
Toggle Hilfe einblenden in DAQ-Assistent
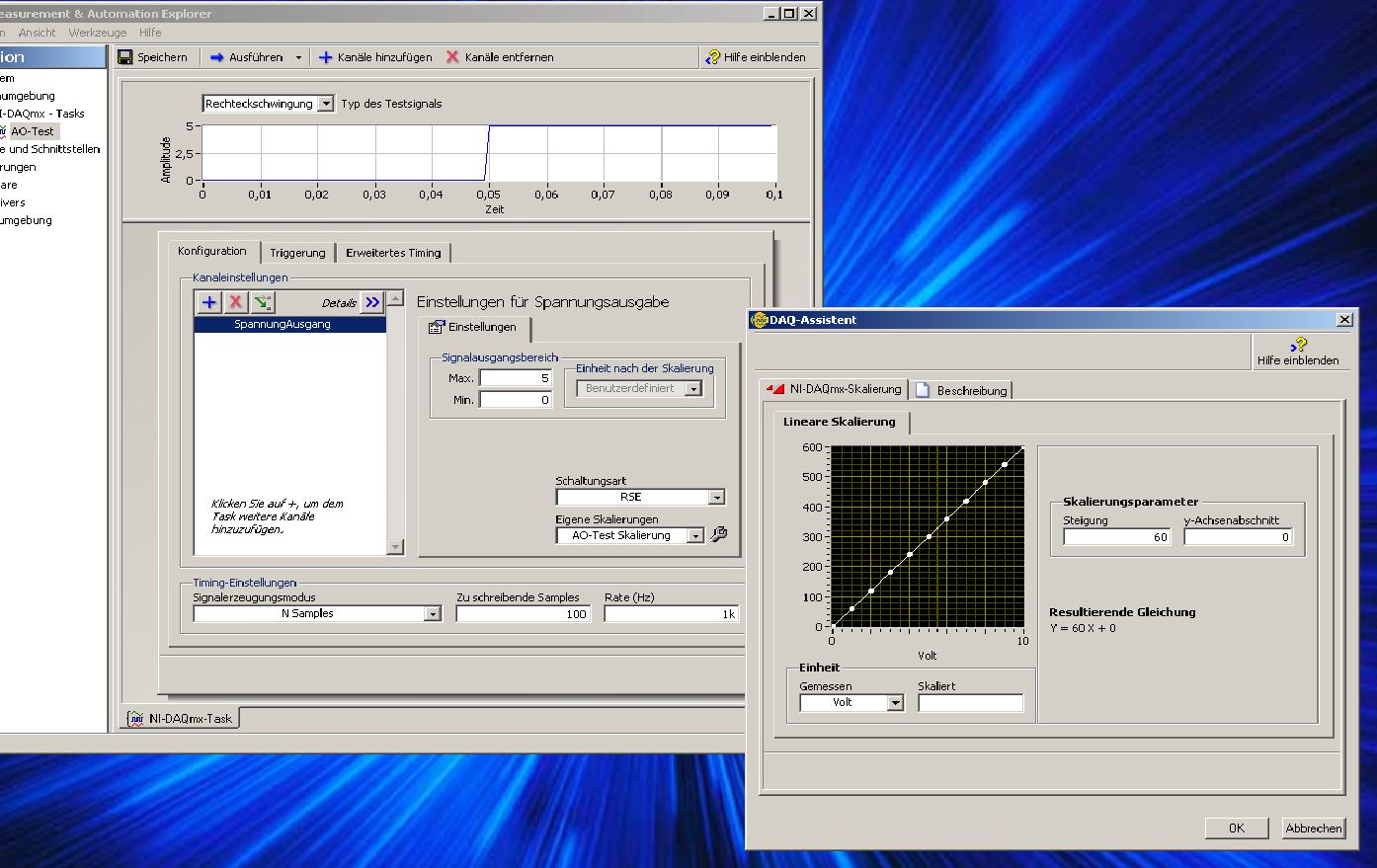[1298, 351]
